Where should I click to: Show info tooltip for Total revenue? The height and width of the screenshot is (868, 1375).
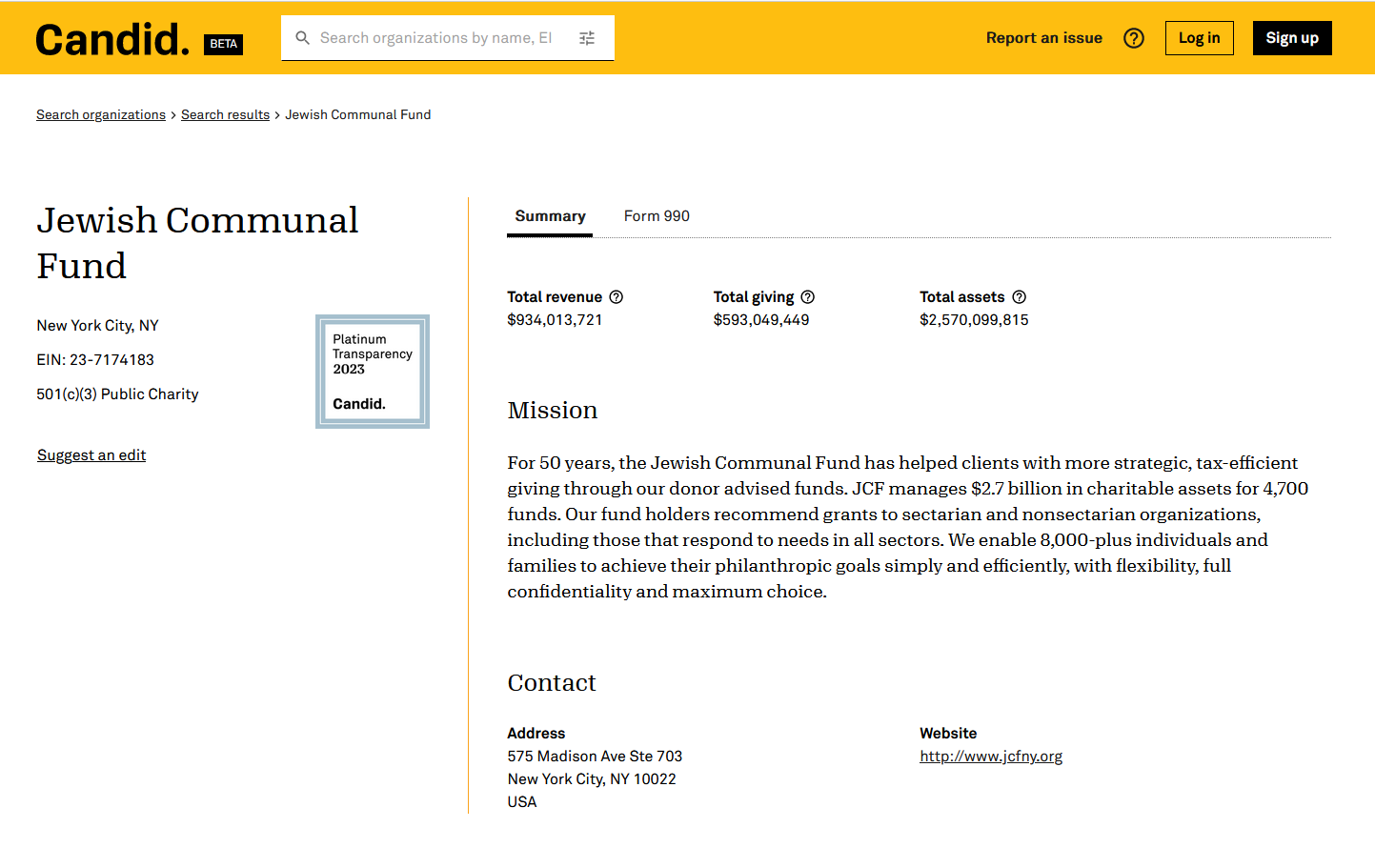[617, 297]
